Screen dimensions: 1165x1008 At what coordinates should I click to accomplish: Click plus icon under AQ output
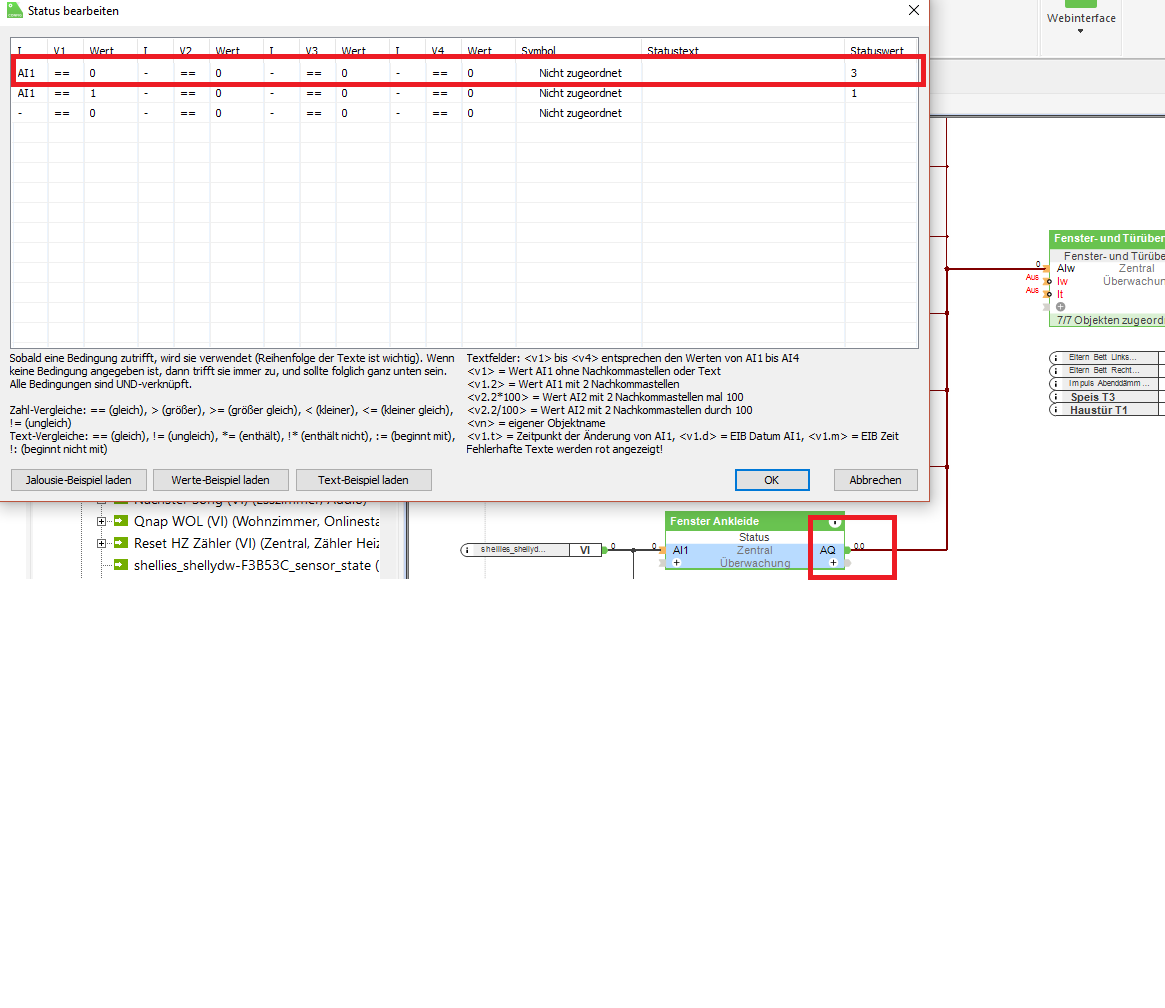pyautogui.click(x=833, y=563)
